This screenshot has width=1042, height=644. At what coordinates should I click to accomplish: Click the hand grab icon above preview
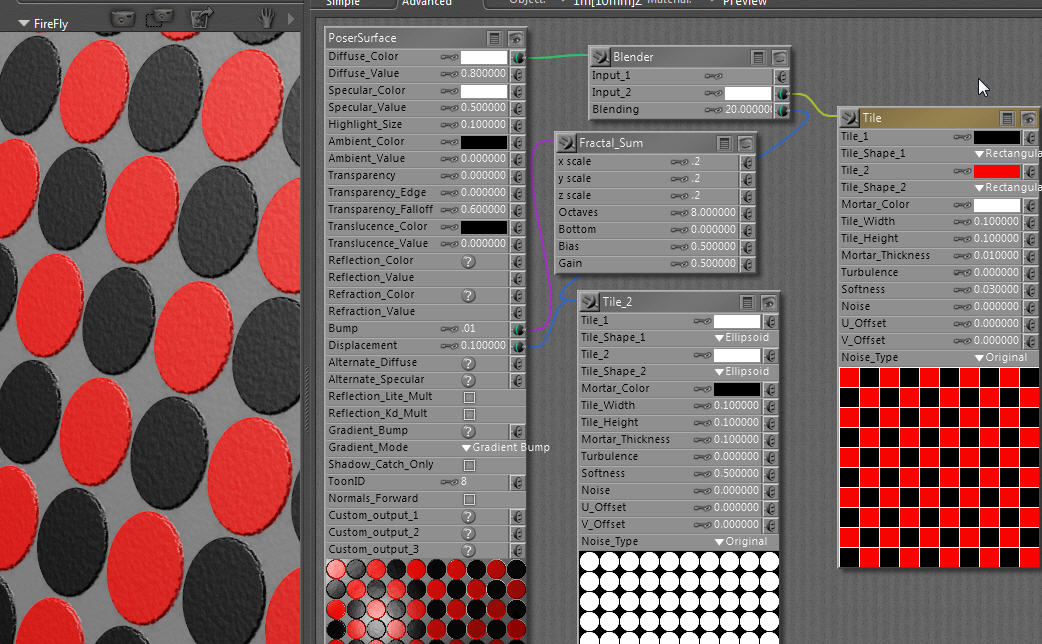click(266, 18)
